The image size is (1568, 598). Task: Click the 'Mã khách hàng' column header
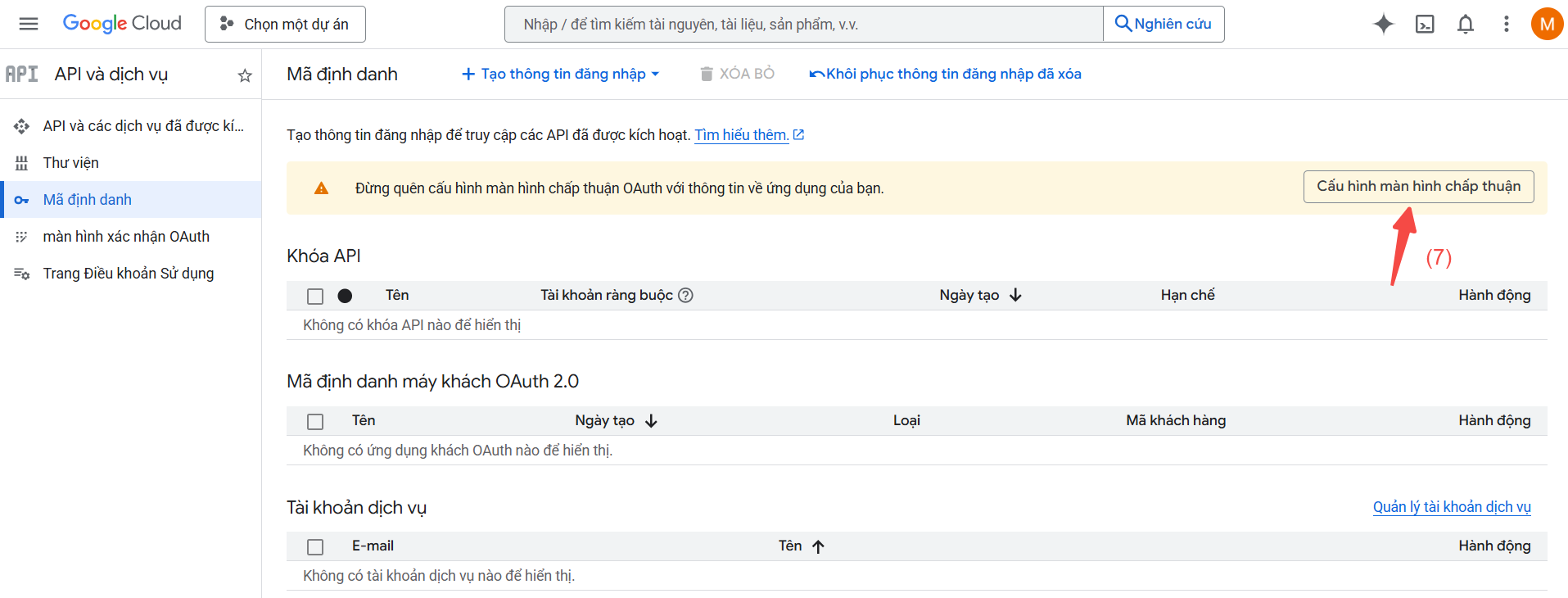coord(1176,420)
